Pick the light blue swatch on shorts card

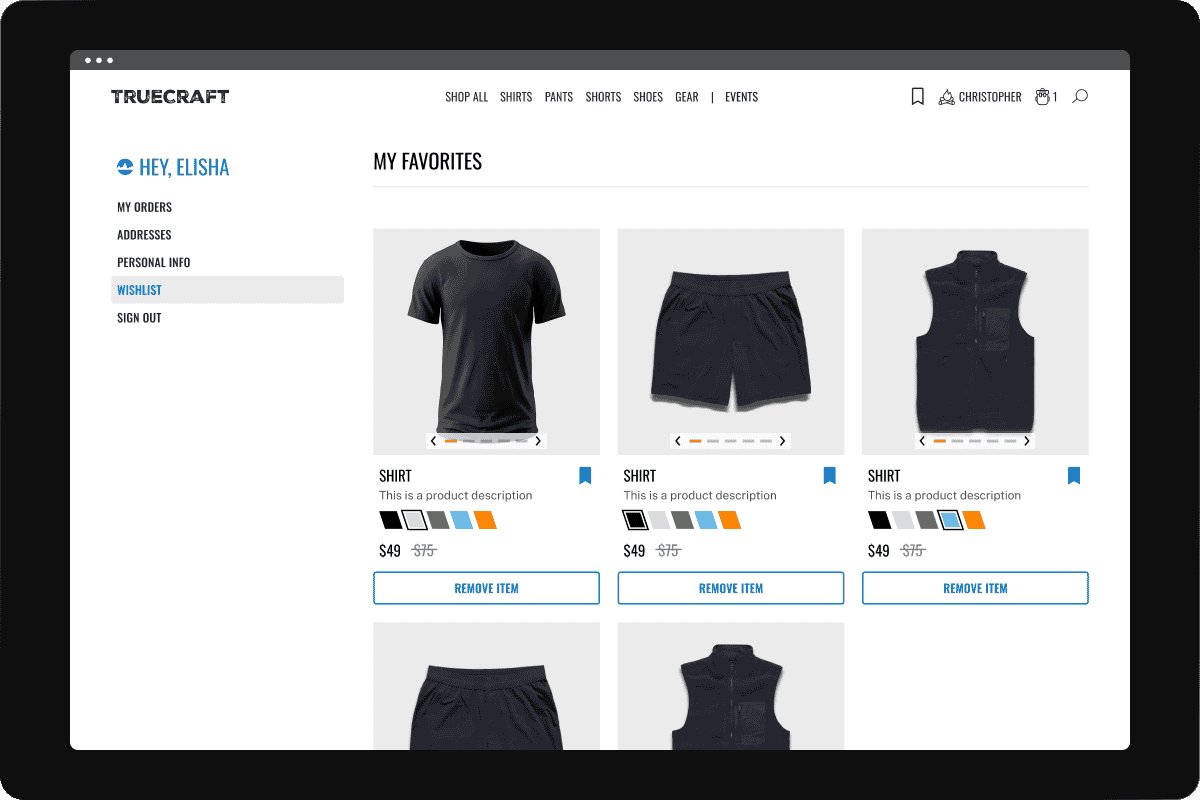706,520
